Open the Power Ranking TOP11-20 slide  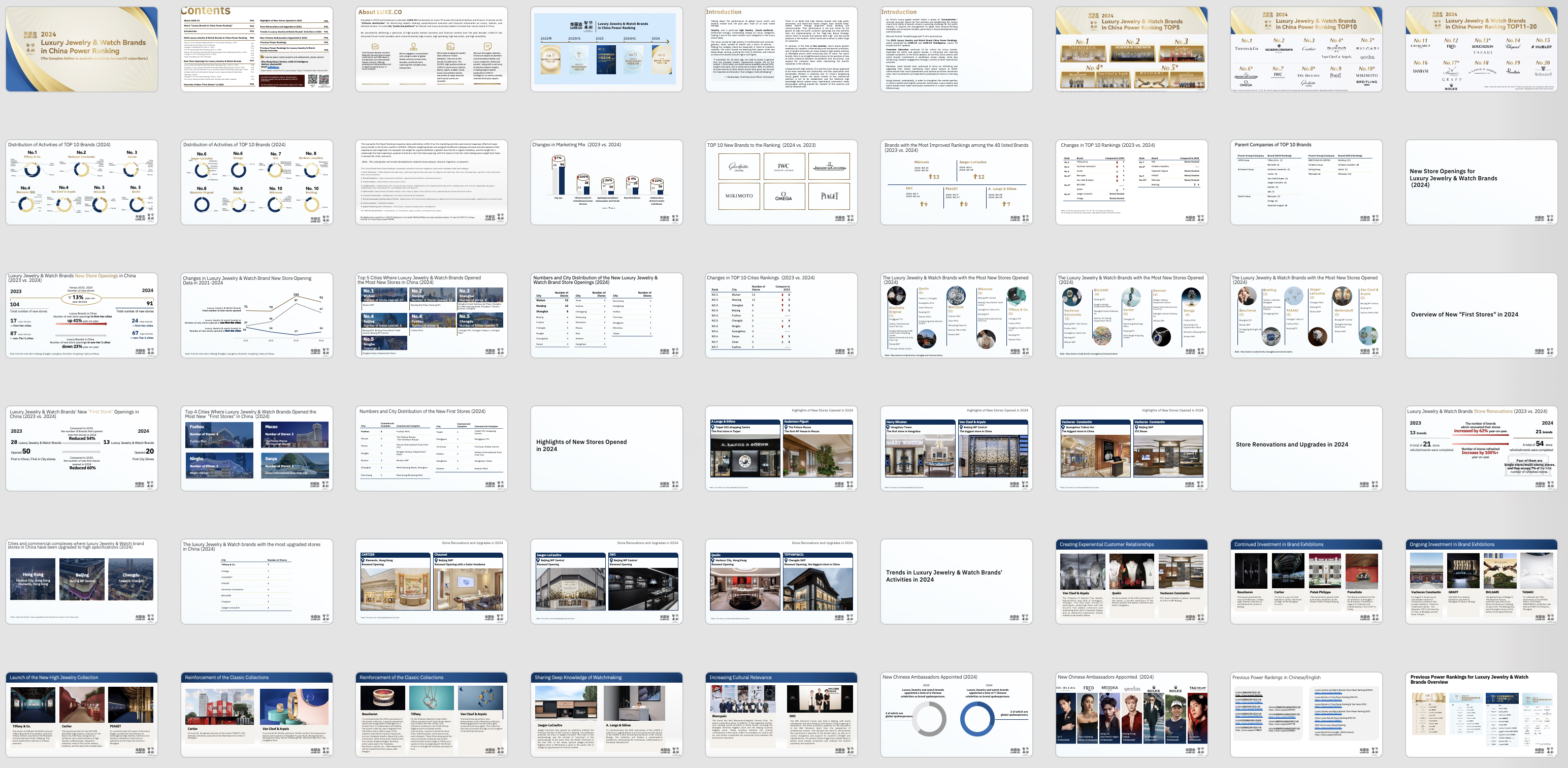[1481, 49]
